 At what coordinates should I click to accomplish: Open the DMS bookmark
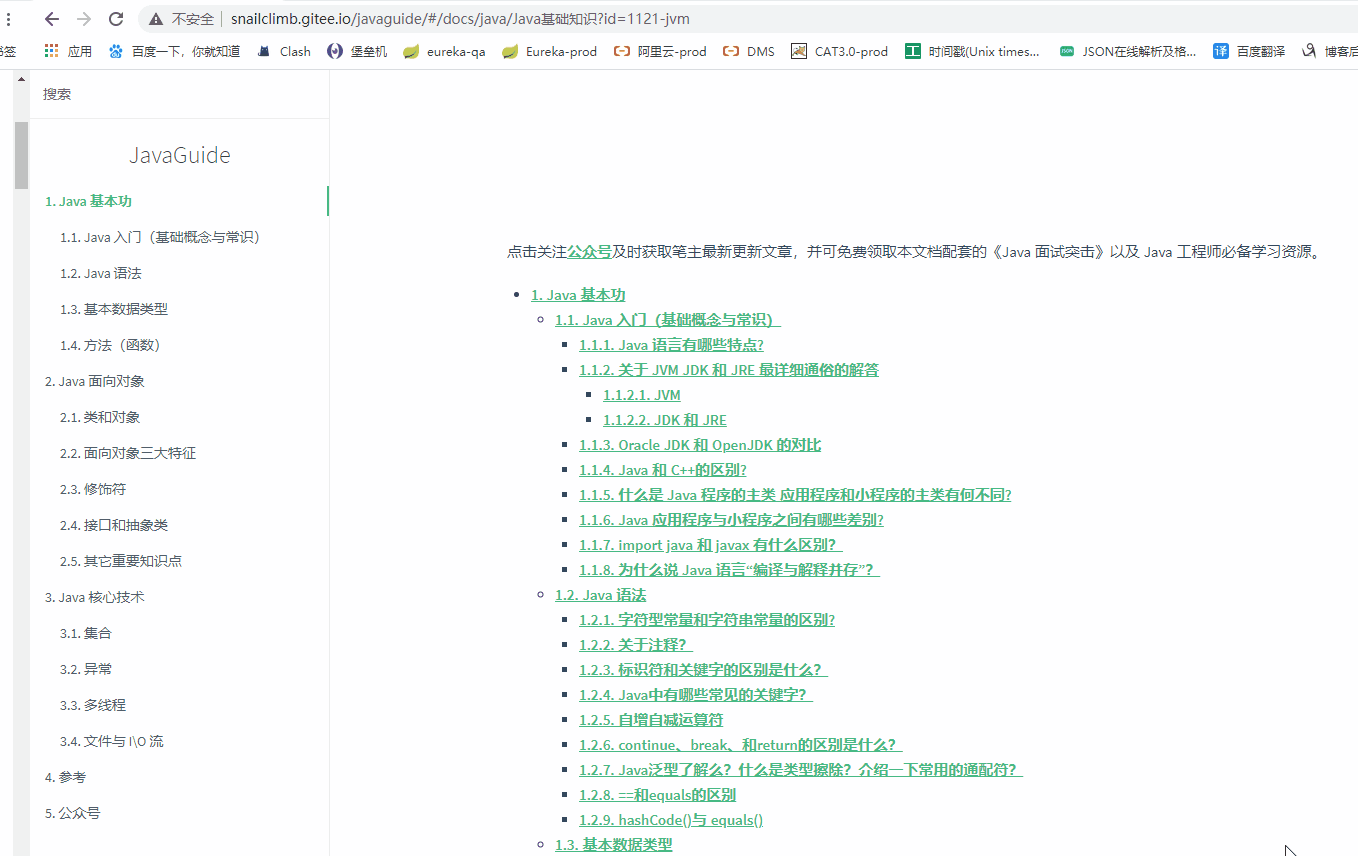749,51
